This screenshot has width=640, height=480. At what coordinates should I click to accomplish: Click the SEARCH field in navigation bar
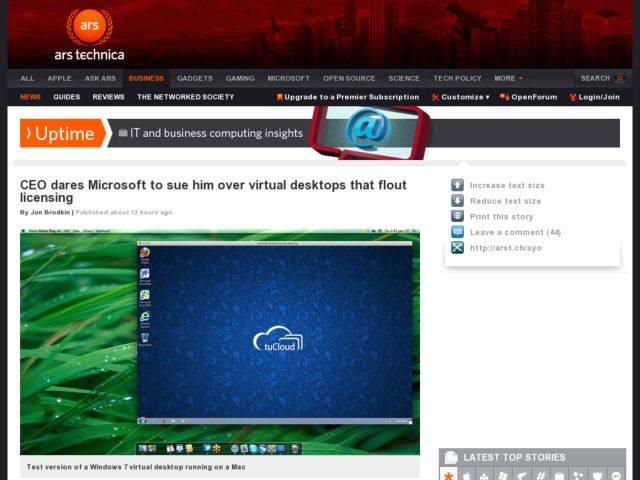[x=601, y=78]
